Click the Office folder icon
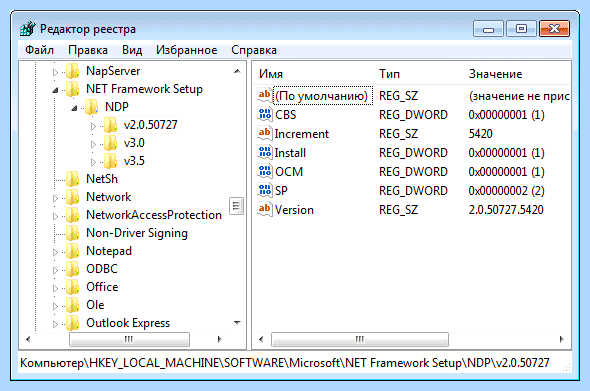The width and height of the screenshot is (590, 391). coord(72,287)
